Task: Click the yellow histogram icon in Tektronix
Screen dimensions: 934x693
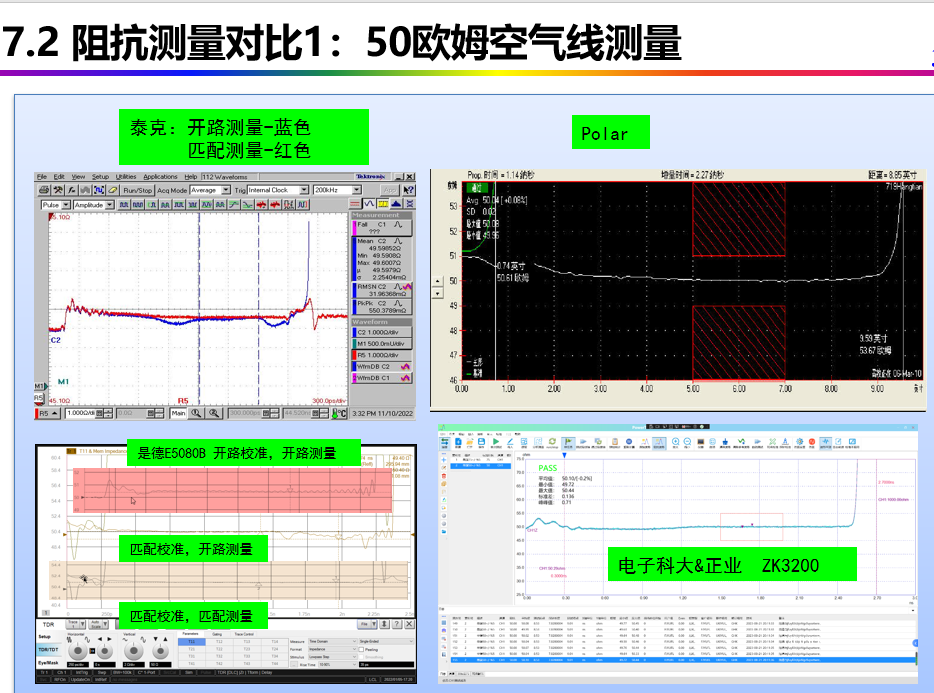Action: coord(383,204)
